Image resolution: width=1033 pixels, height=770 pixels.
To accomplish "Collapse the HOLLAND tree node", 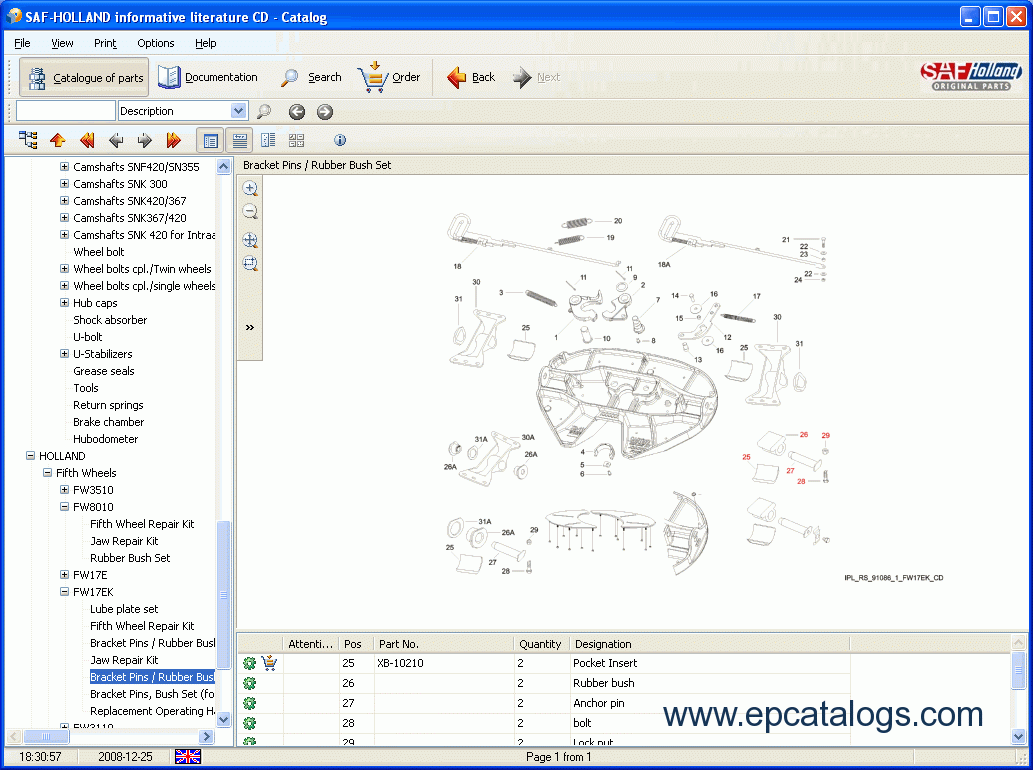I will 31,456.
